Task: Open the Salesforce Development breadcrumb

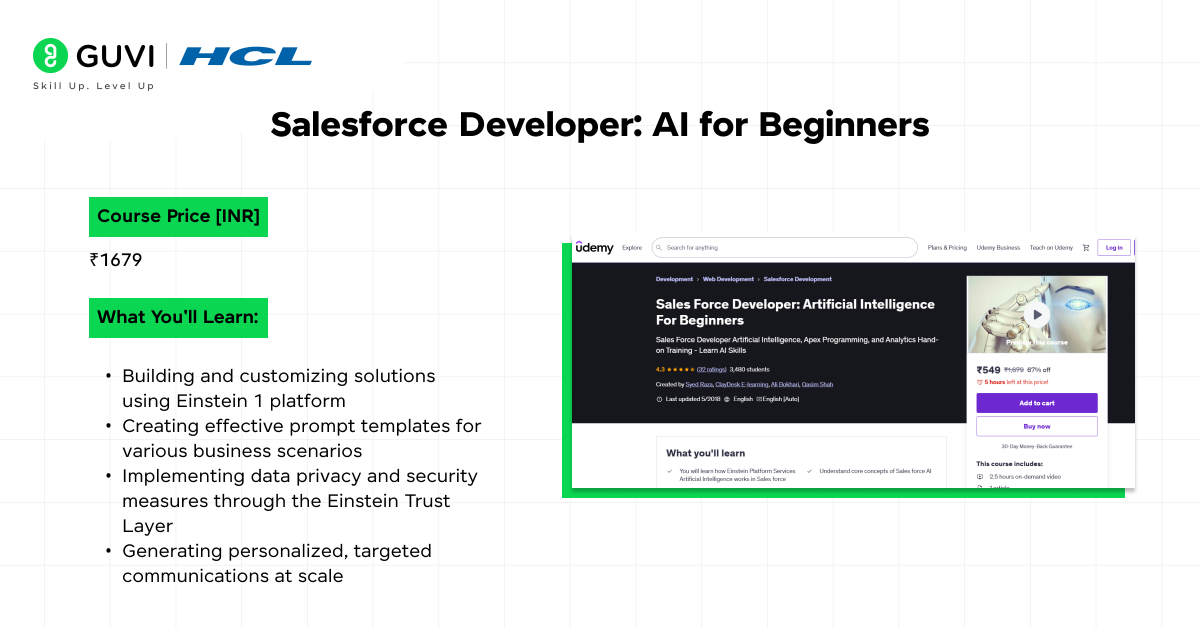Action: point(797,279)
